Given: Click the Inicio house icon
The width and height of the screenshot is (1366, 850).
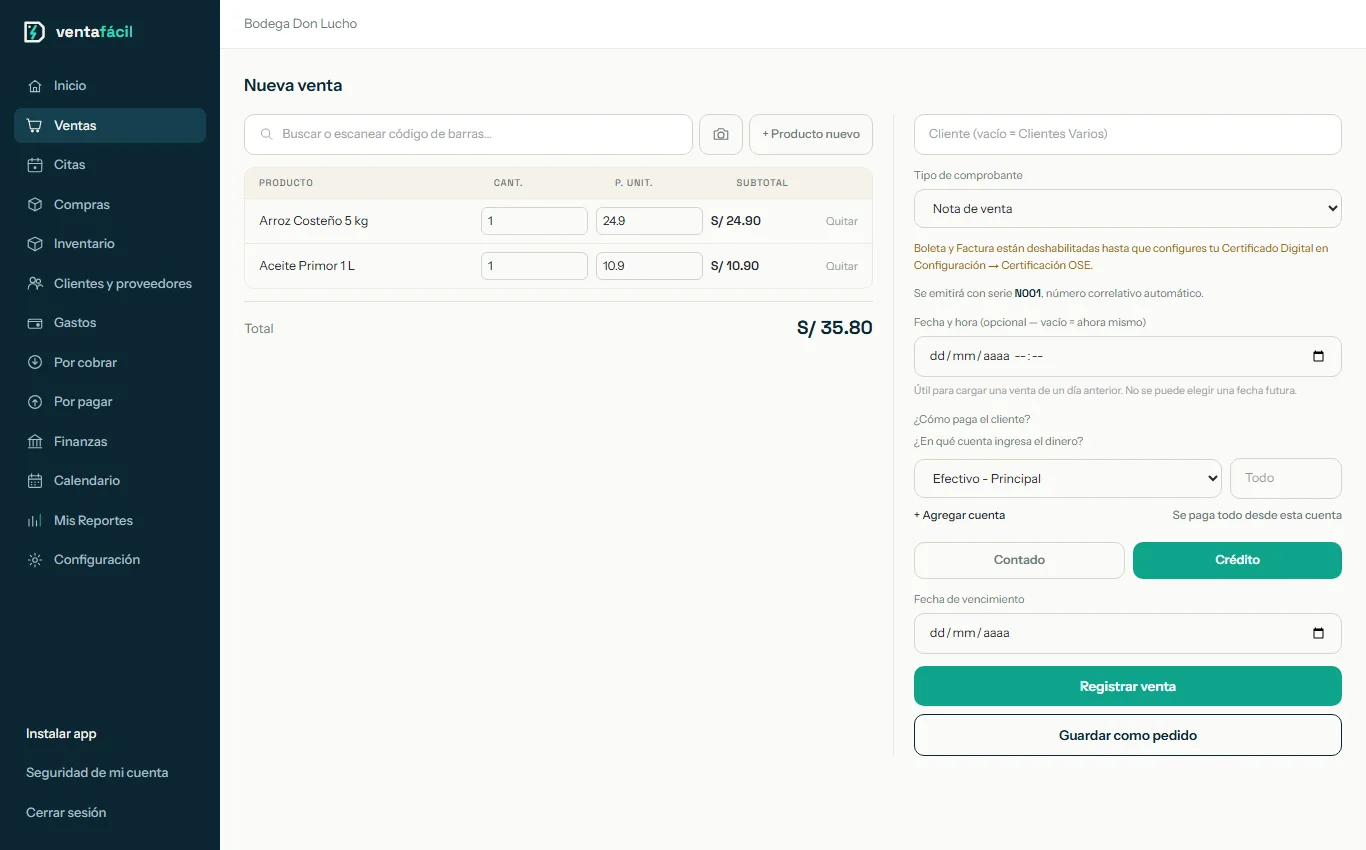Looking at the screenshot, I should coord(35,86).
